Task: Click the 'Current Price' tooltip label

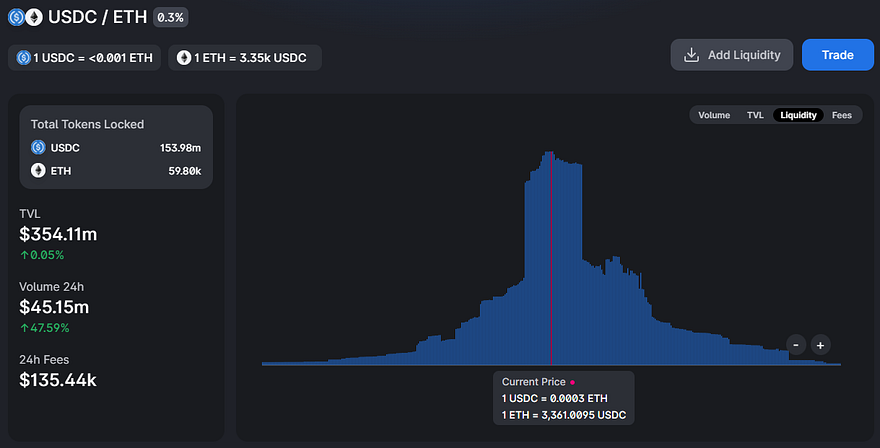Action: click(x=533, y=382)
